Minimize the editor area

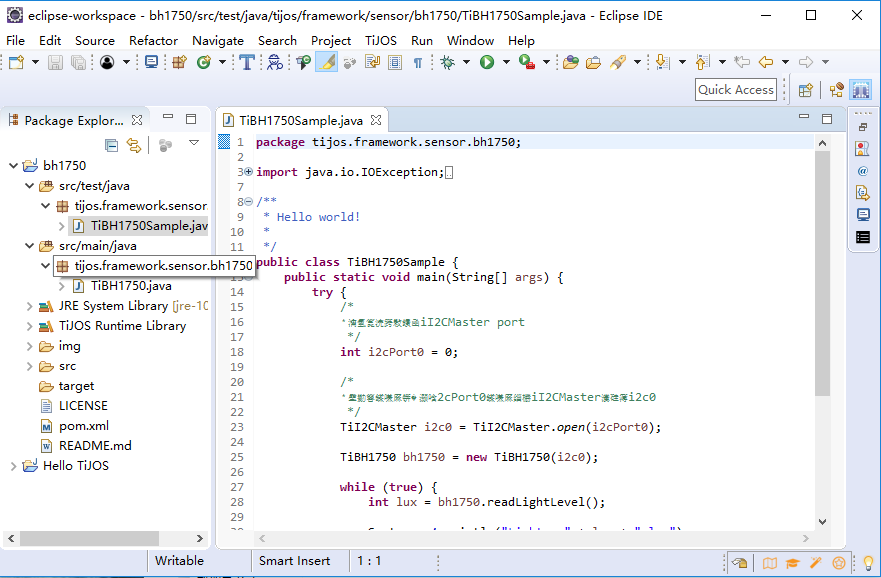[804, 117]
